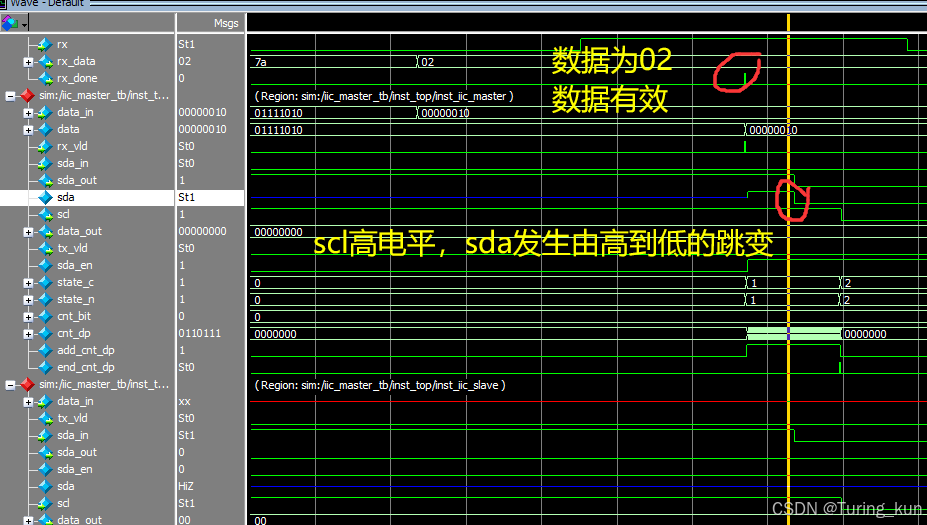Click the rx signal diamond icon

[45, 44]
